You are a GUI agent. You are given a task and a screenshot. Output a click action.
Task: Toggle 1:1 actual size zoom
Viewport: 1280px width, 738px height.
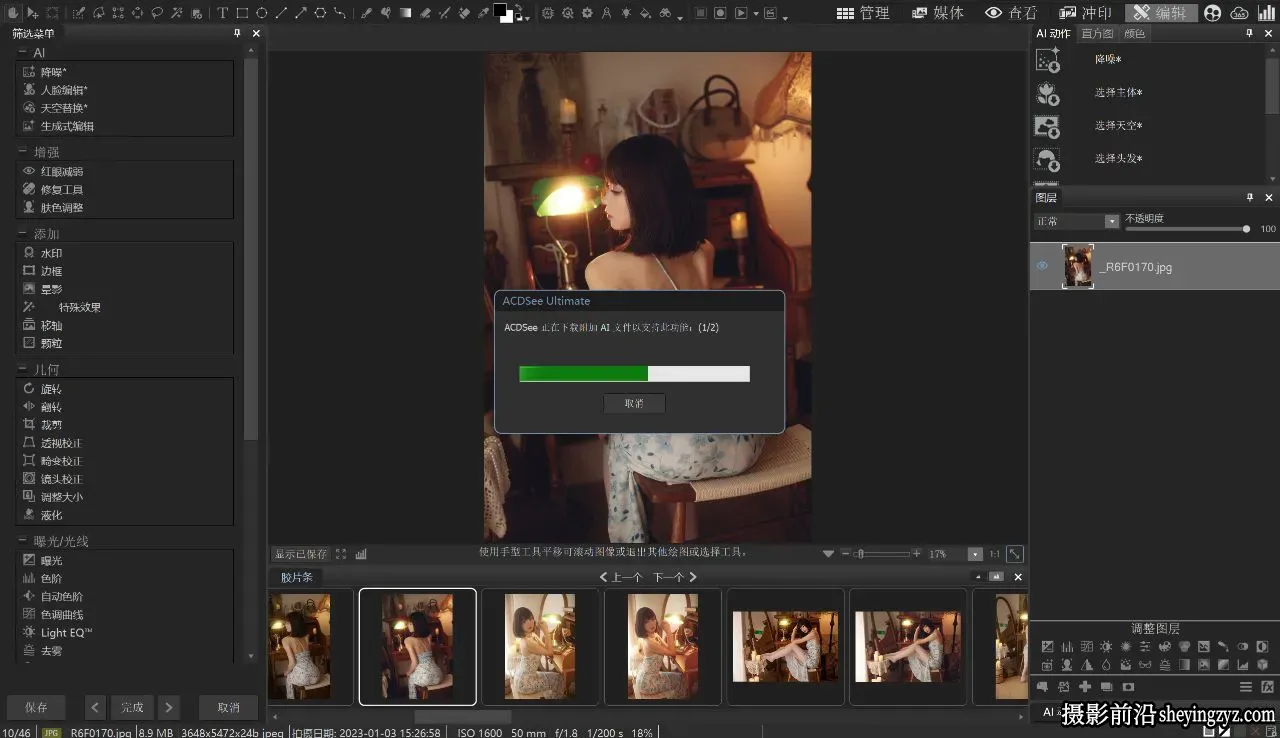[x=994, y=553]
